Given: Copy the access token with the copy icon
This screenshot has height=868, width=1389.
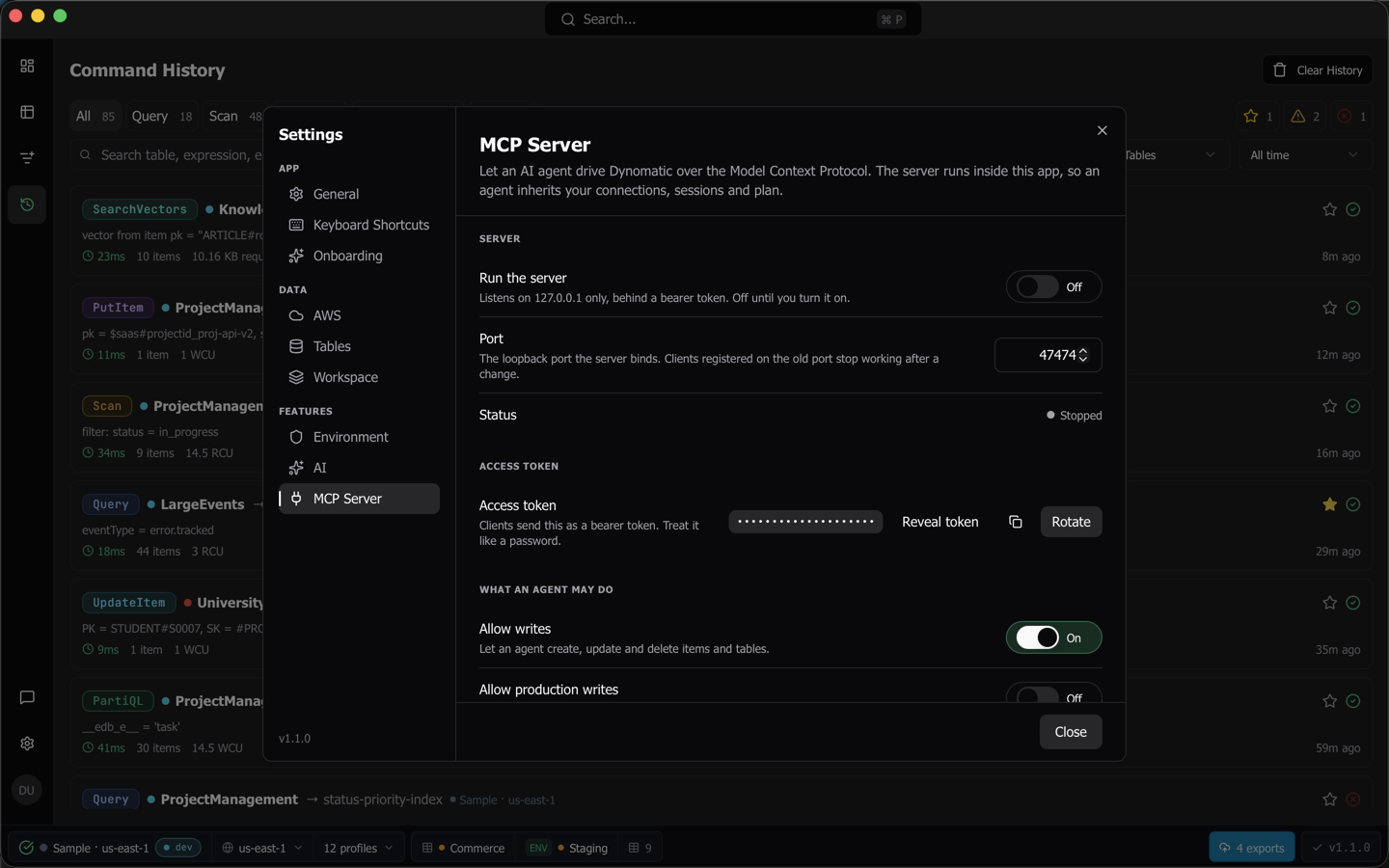Looking at the screenshot, I should point(1015,522).
